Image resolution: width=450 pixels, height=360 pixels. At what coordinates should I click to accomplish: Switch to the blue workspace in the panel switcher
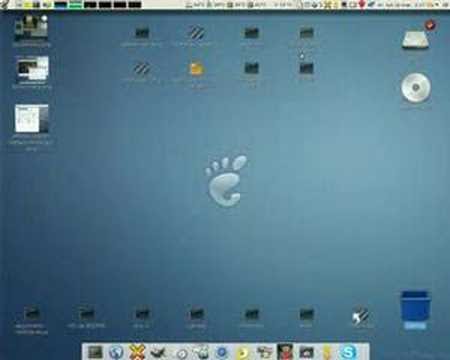[x=61, y=4]
